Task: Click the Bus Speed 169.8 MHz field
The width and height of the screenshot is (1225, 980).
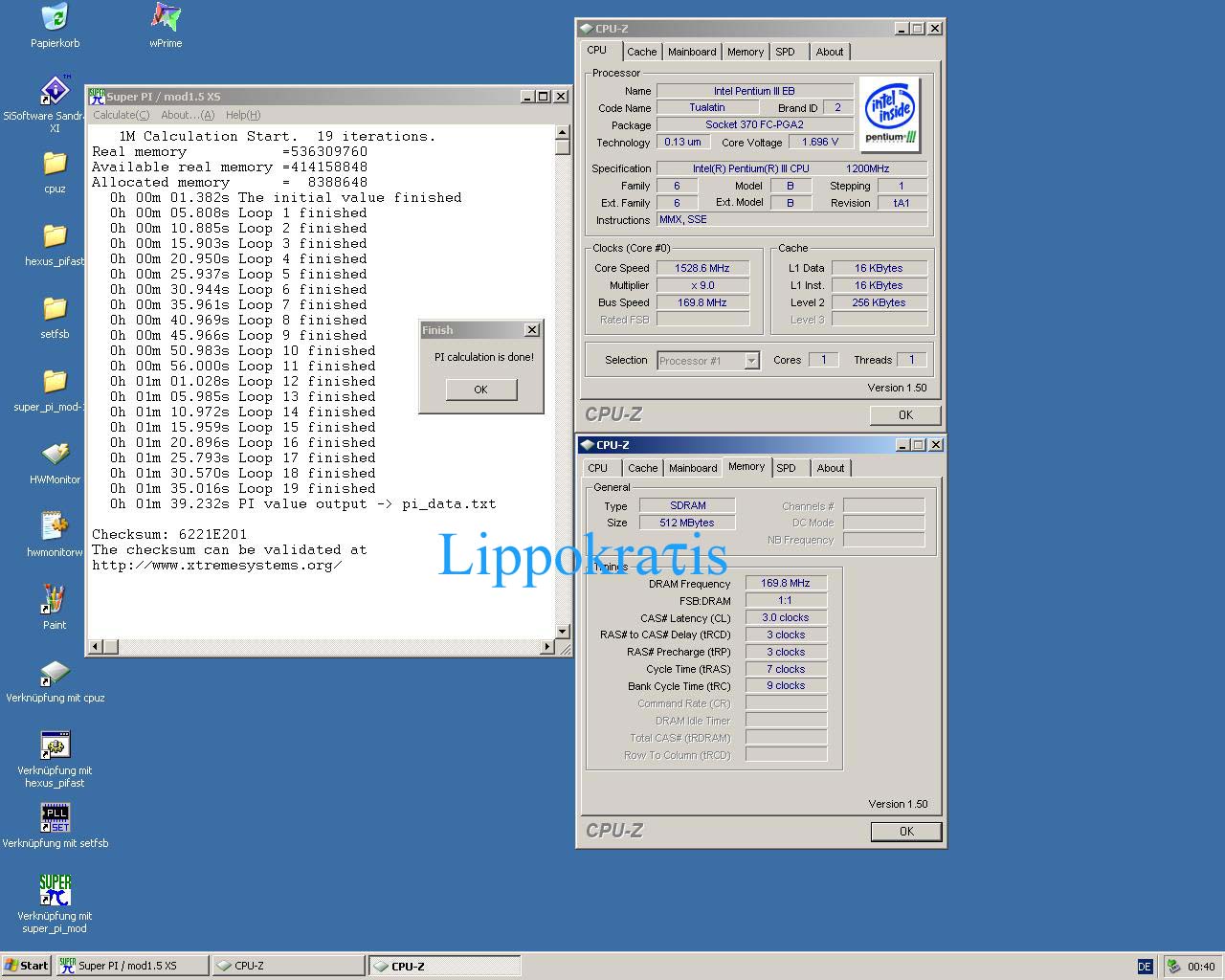Action: click(702, 302)
